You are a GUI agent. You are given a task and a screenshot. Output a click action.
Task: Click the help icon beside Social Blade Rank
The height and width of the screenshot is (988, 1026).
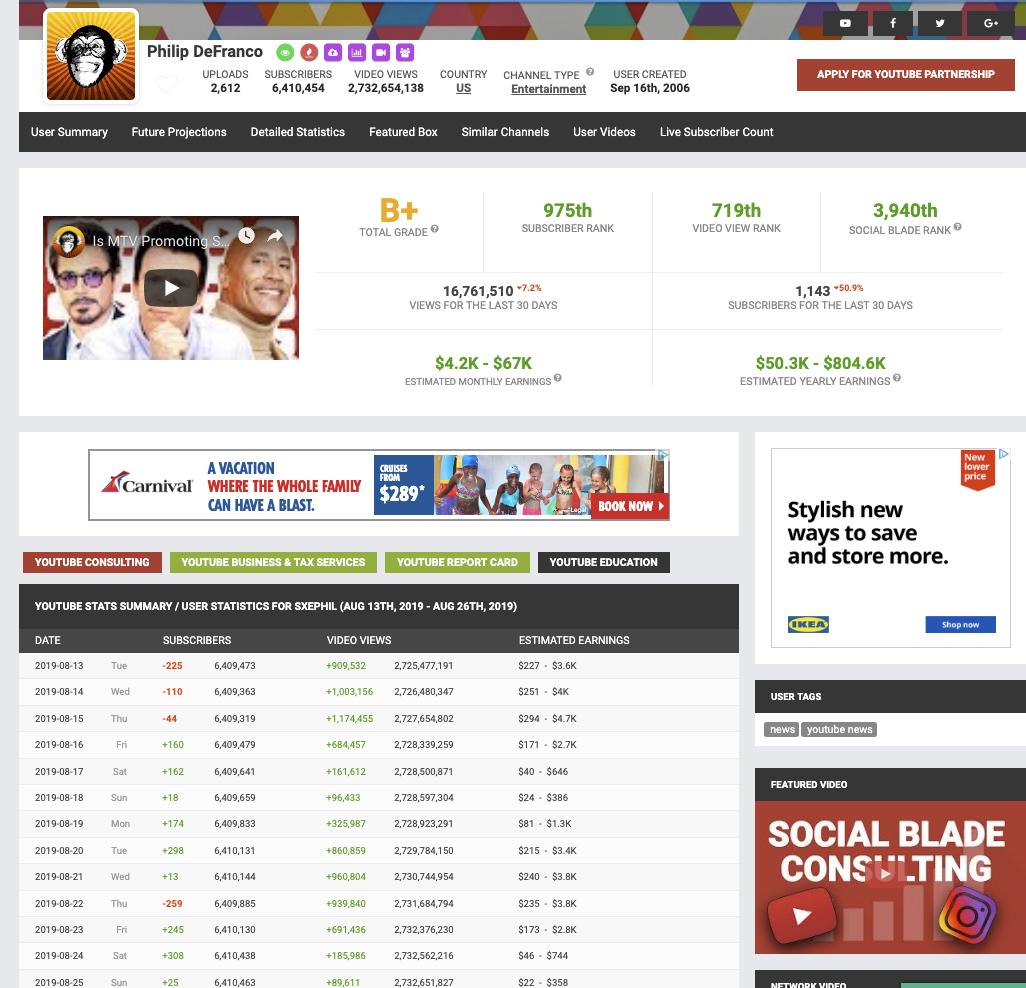pyautogui.click(x=957, y=227)
